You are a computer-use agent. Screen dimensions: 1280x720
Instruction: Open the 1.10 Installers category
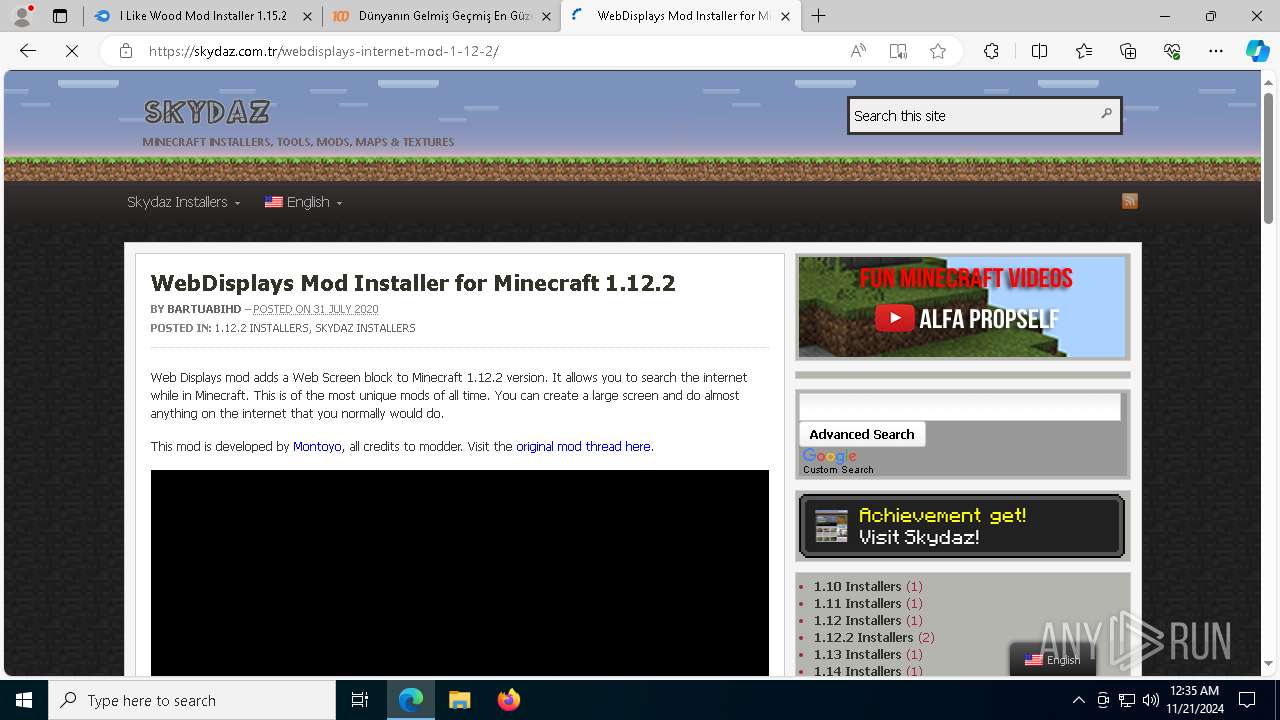857,586
